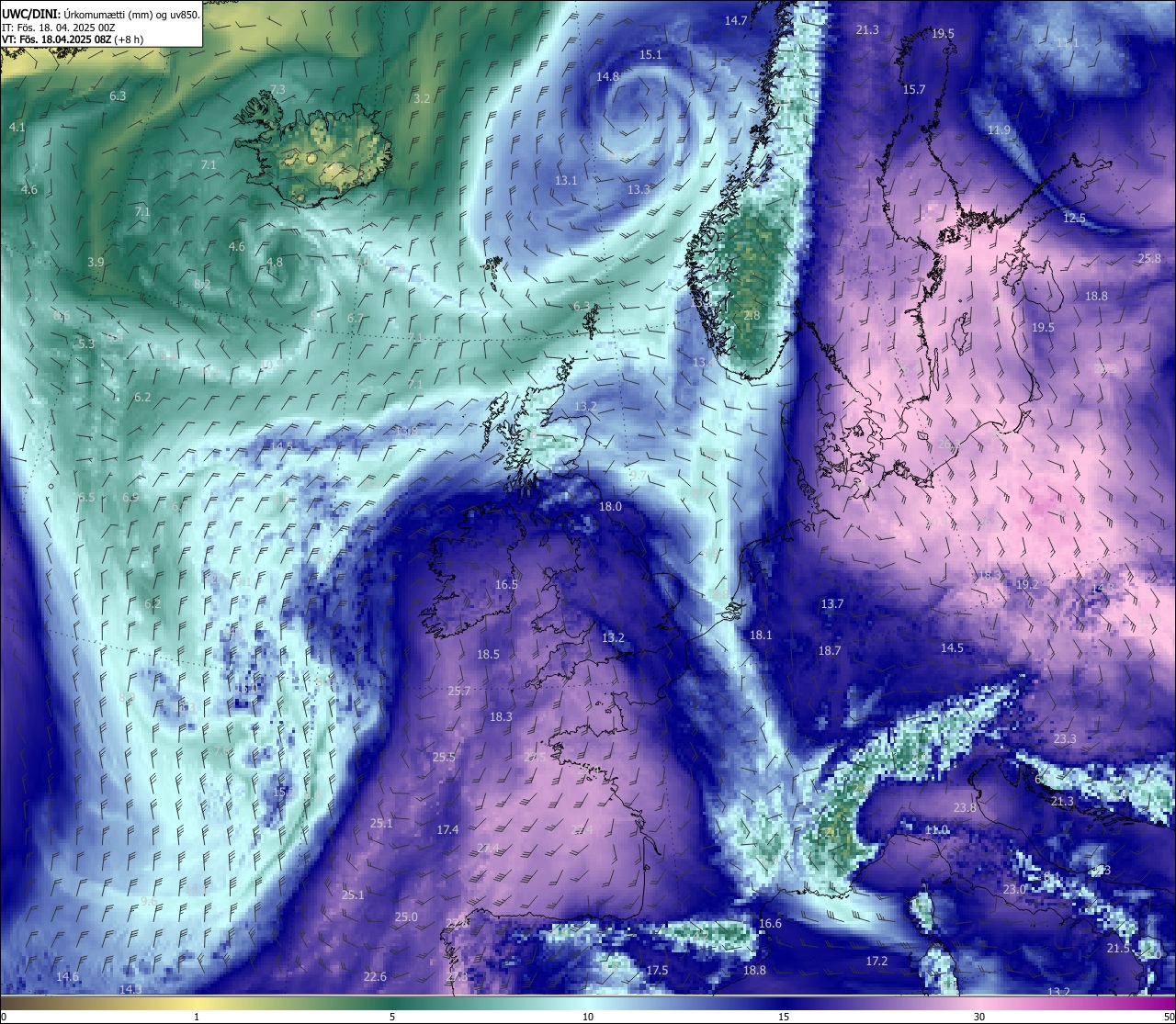Click the map value 13.1
The width and height of the screenshot is (1176, 1024).
tap(566, 181)
